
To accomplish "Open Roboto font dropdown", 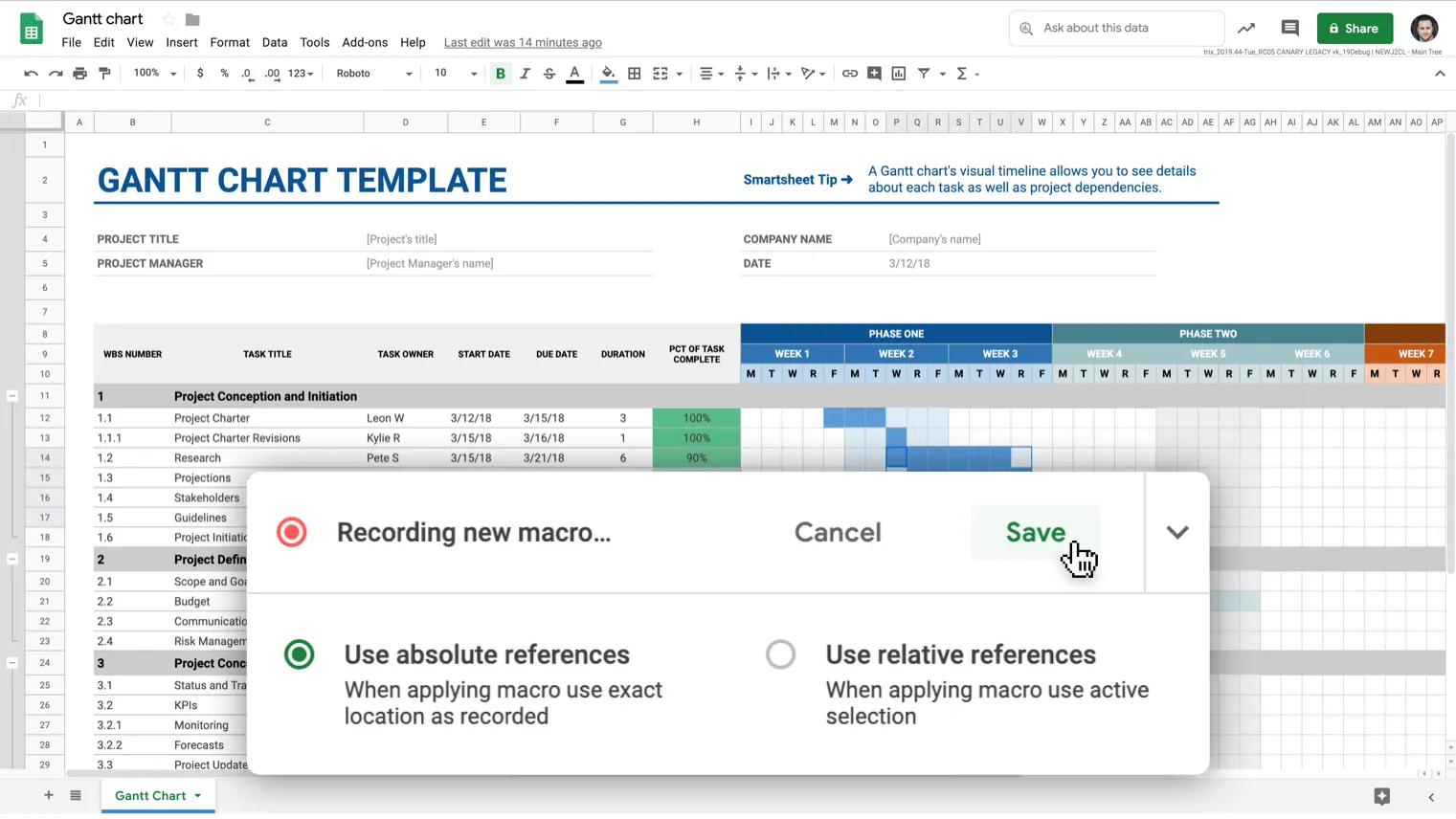I will click(374, 74).
